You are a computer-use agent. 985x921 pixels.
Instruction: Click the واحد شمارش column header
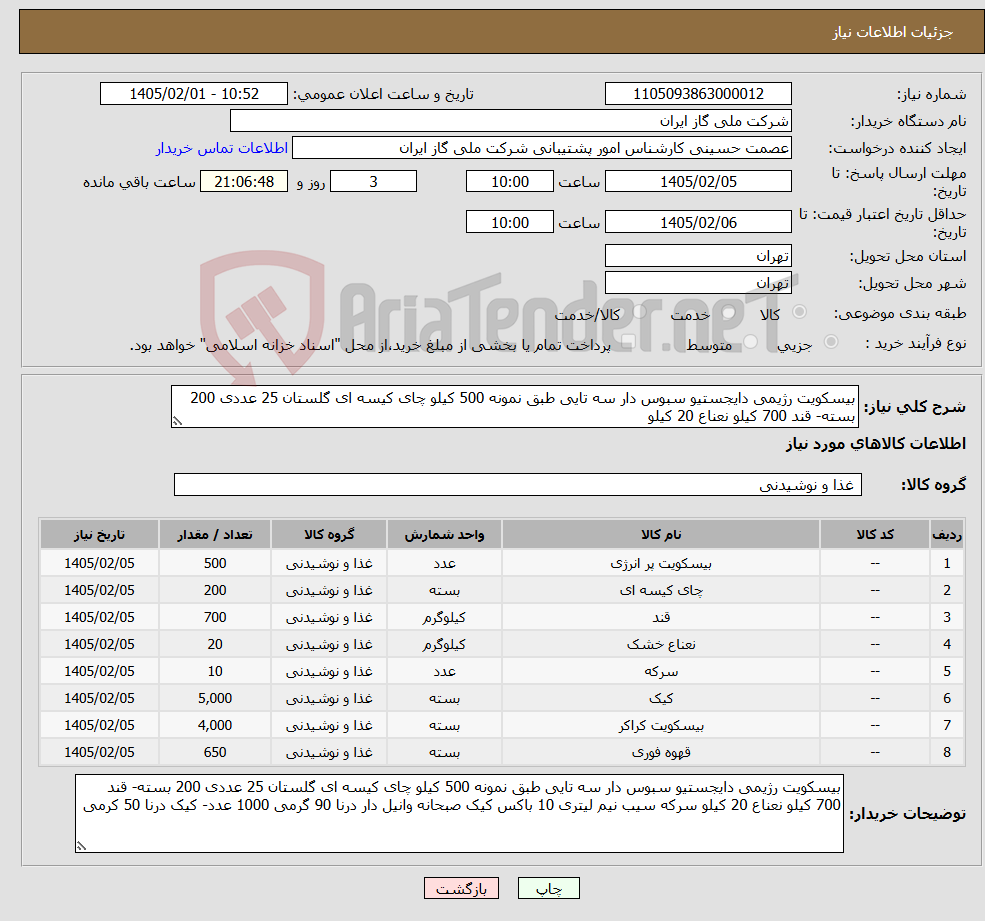444,534
